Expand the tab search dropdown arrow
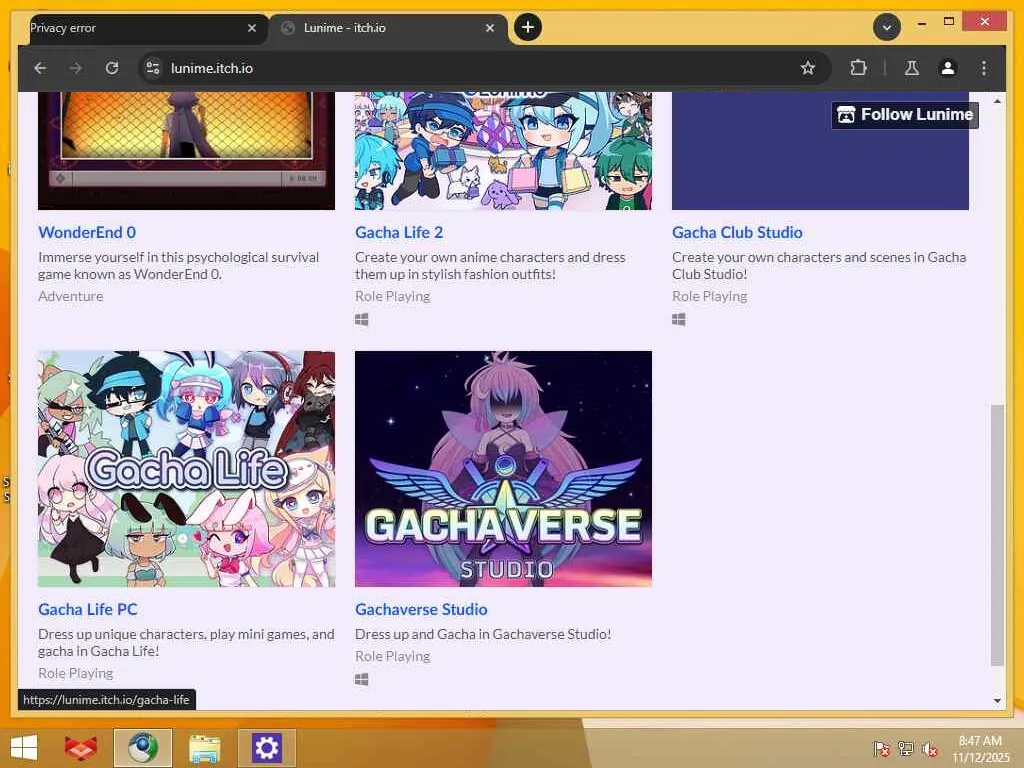 pyautogui.click(x=886, y=27)
